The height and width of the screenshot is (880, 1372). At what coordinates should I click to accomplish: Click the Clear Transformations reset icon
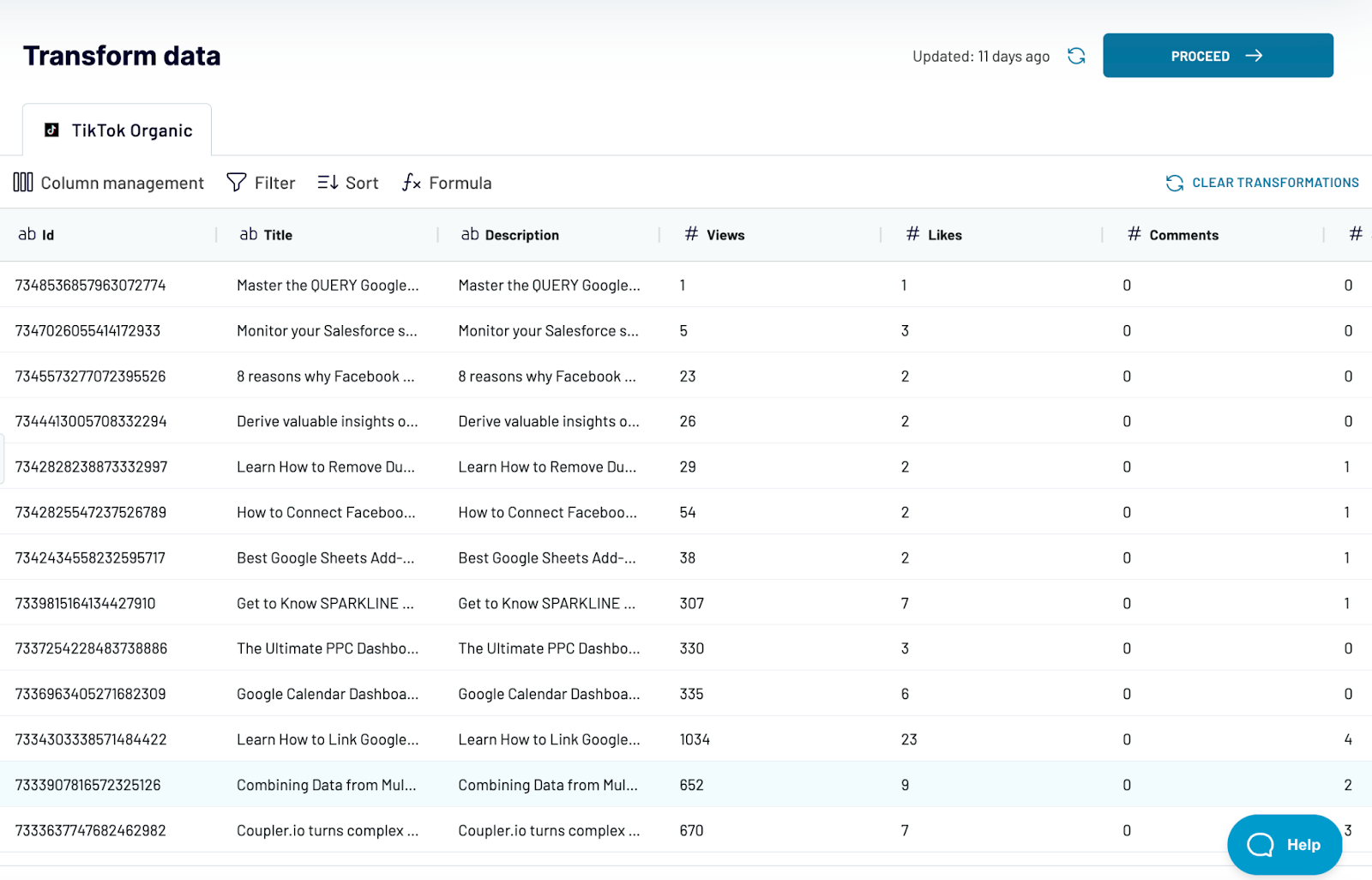click(x=1175, y=183)
